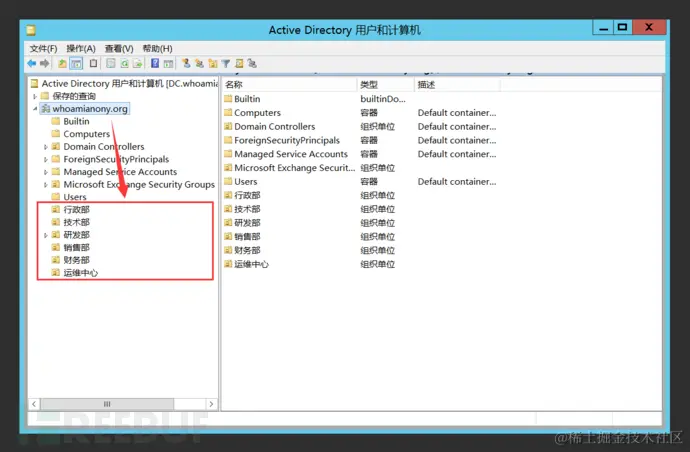The height and width of the screenshot is (452, 690).
Task: Open the 帮助(H) menu
Action: [158, 48]
